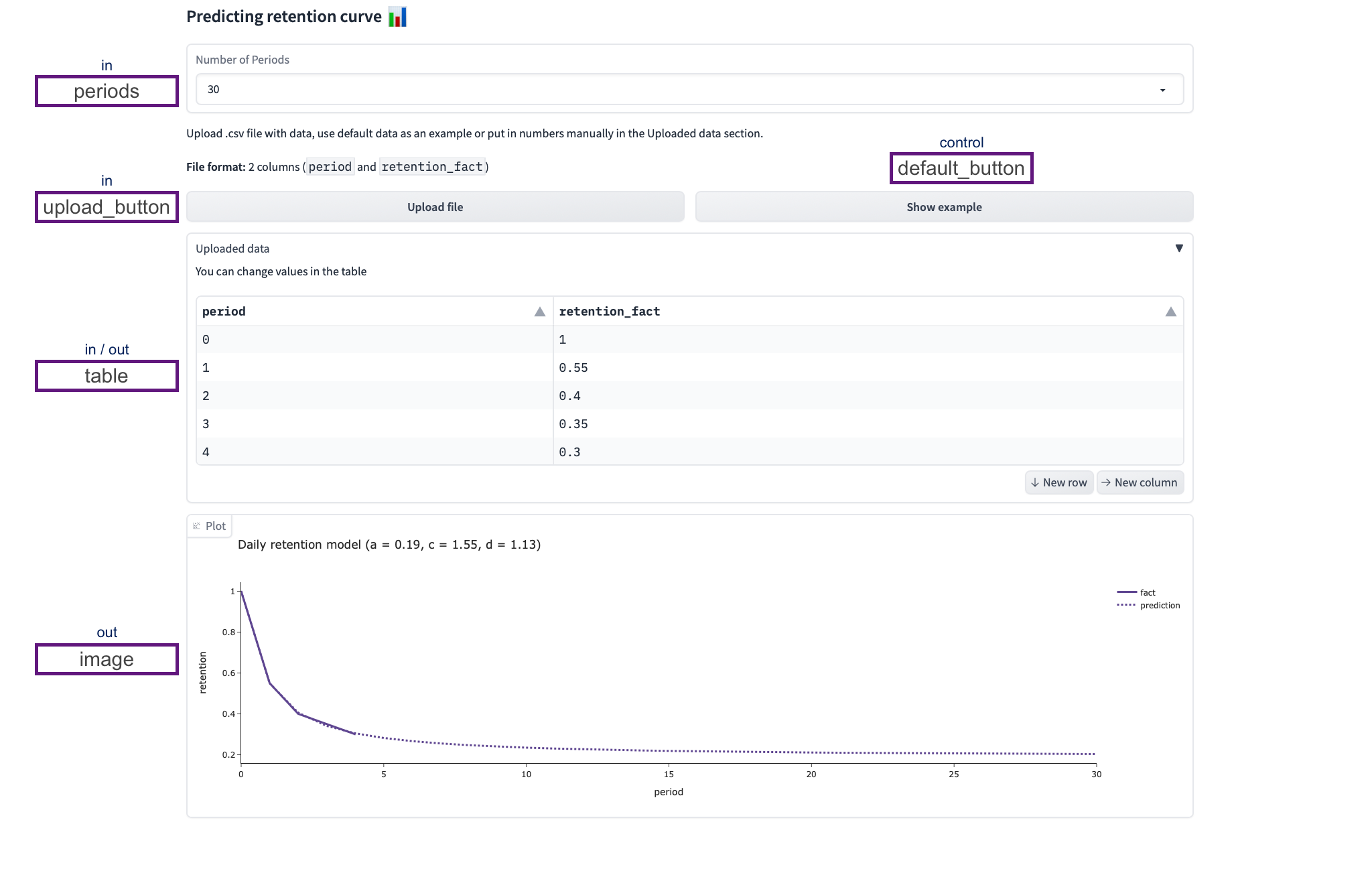The width and height of the screenshot is (1372, 875).
Task: Click the Plot label icon
Action: (196, 526)
